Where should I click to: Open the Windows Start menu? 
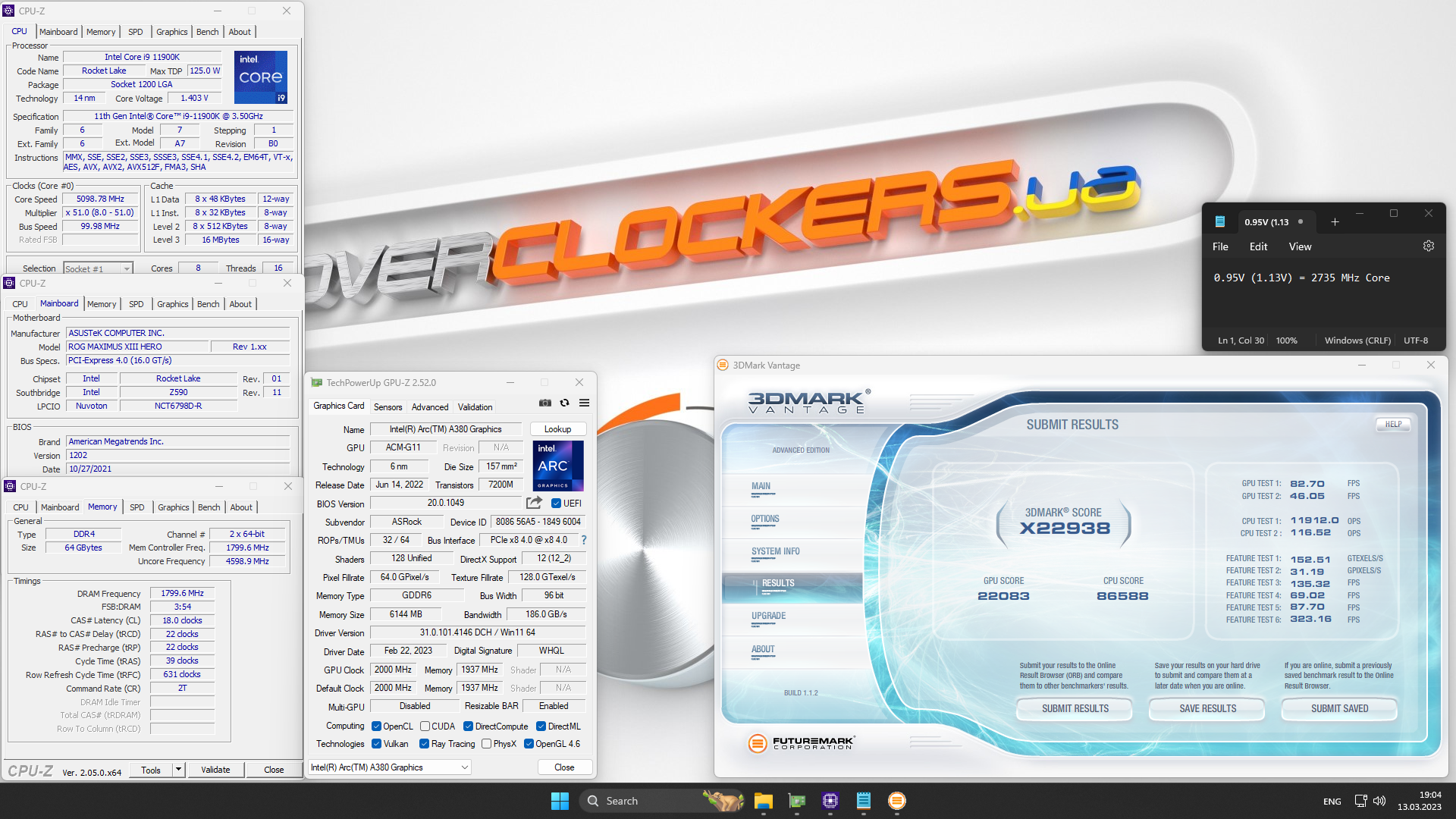pos(560,801)
